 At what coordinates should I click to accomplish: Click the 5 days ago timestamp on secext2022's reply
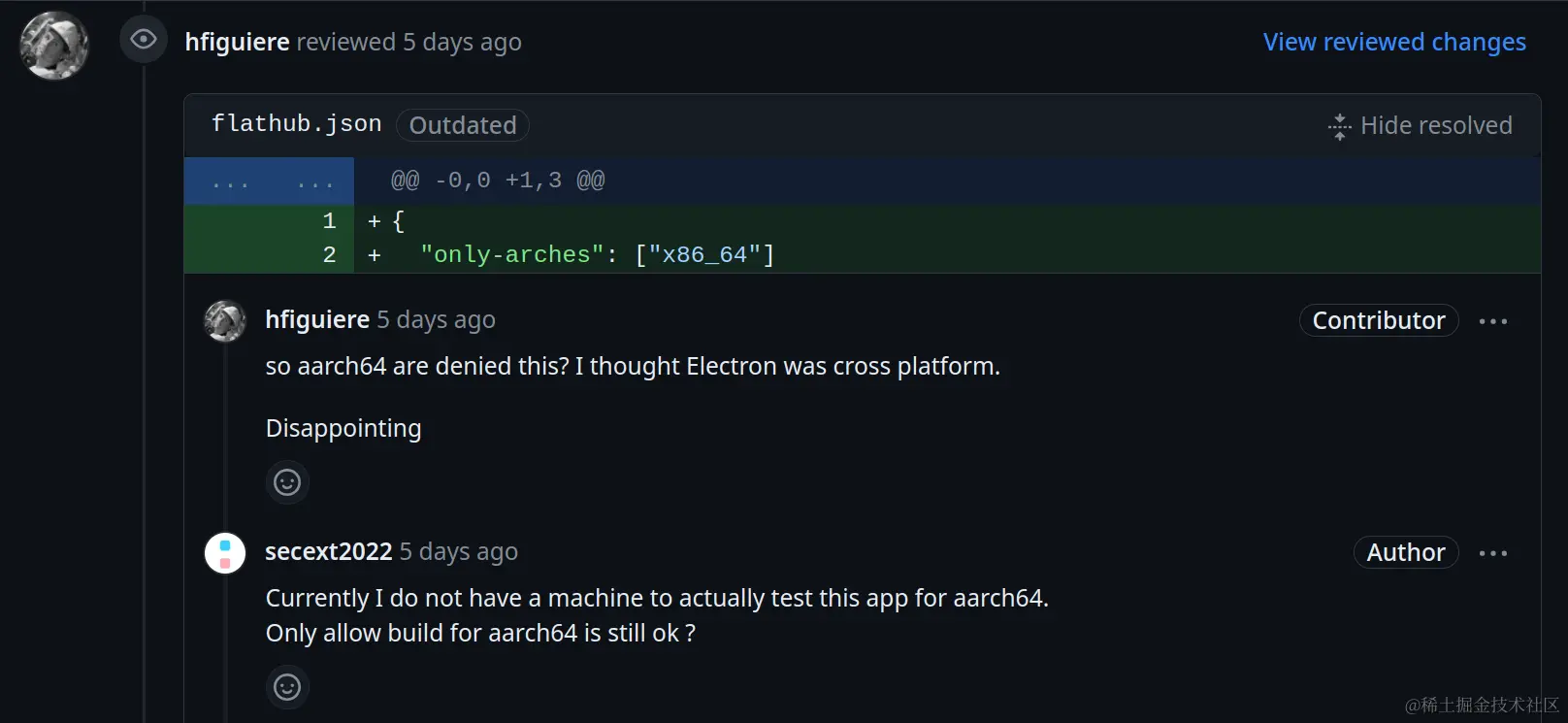click(x=459, y=551)
